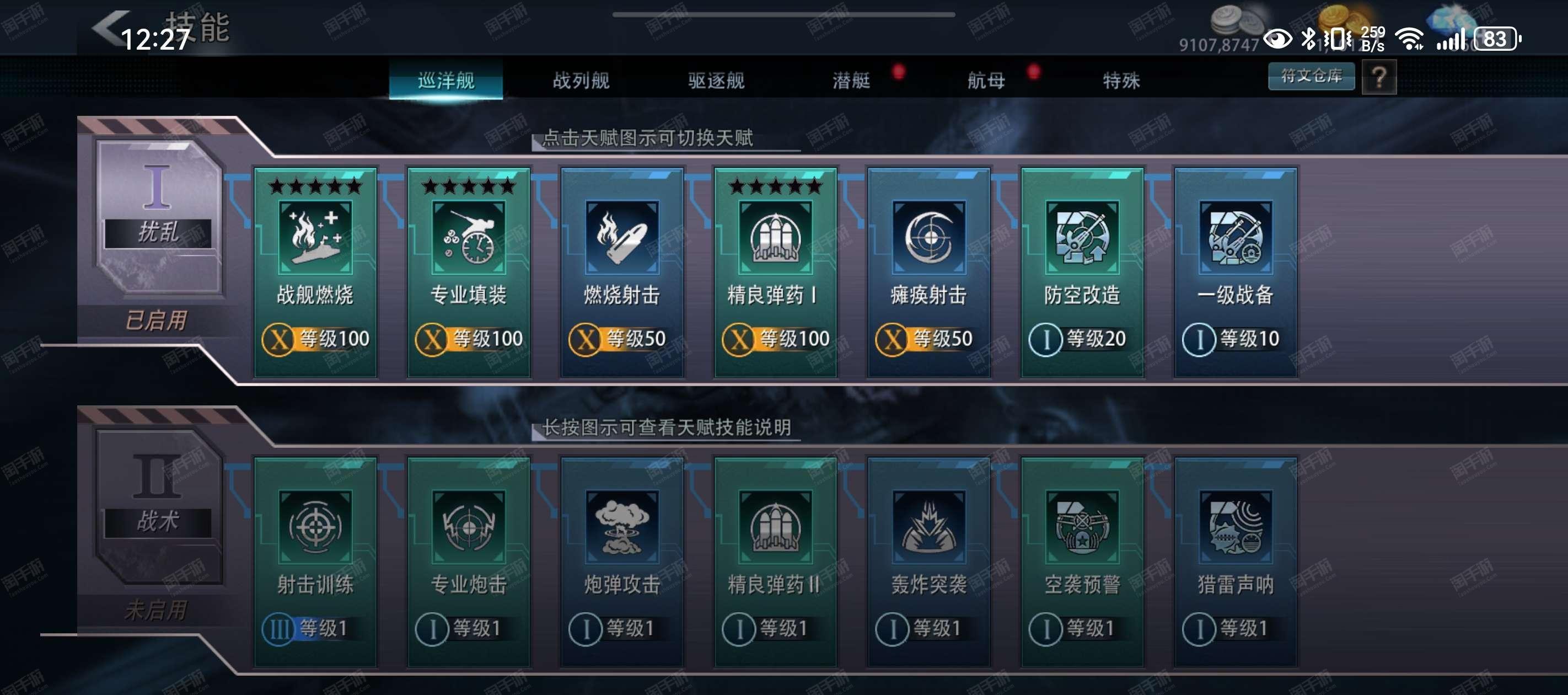Open the 特殊 tab
The height and width of the screenshot is (695, 1568).
click(x=1121, y=80)
